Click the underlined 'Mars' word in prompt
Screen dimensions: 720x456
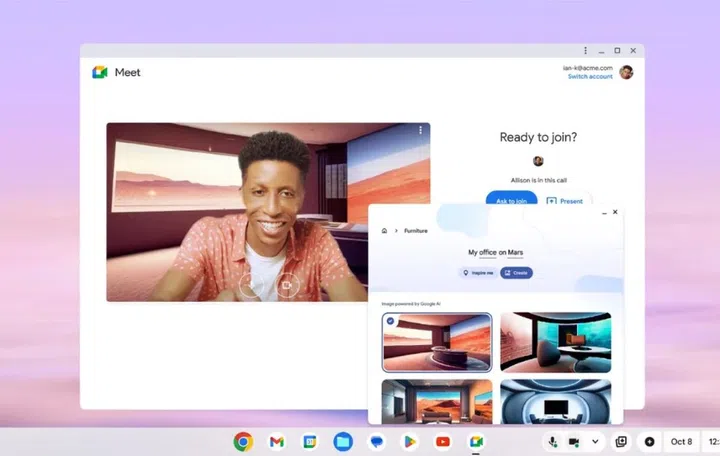coord(514,253)
